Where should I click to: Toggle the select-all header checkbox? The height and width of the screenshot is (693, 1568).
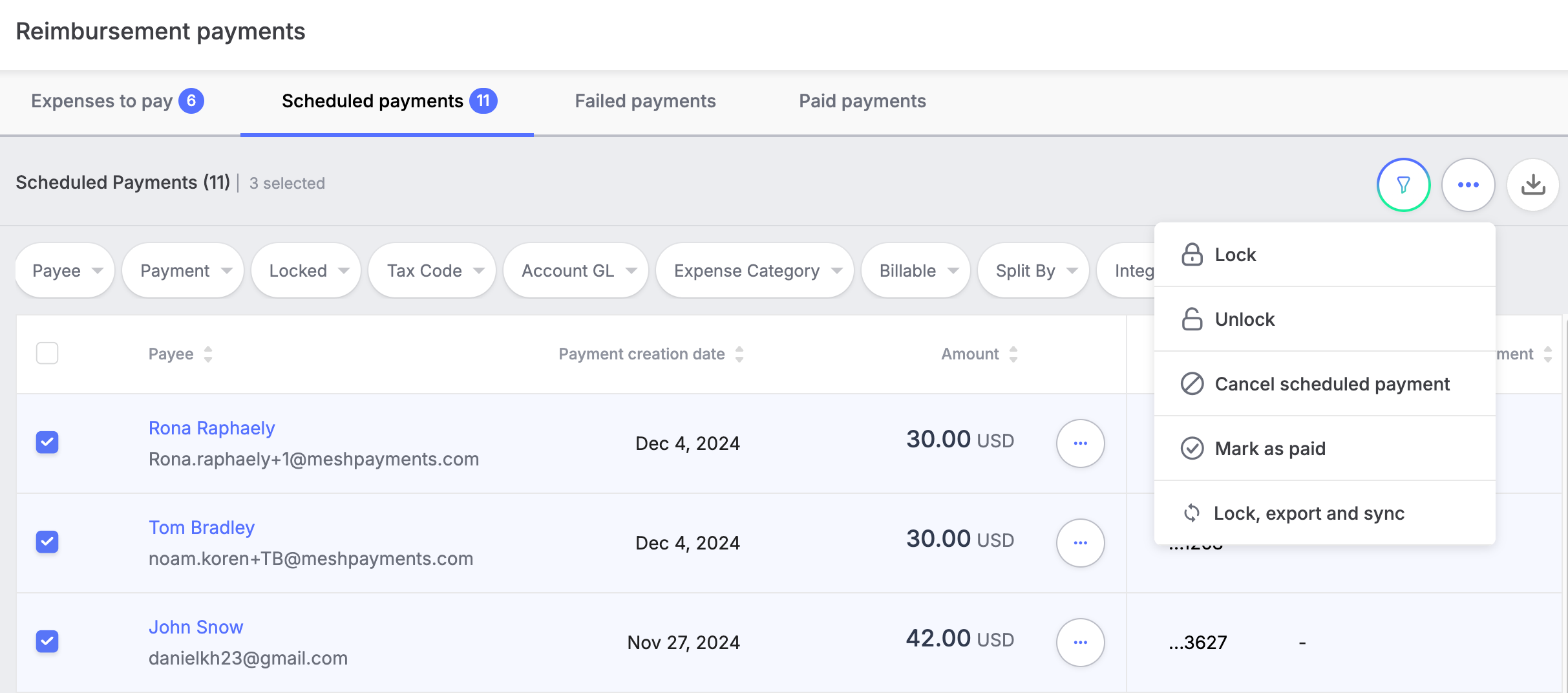[47, 354]
